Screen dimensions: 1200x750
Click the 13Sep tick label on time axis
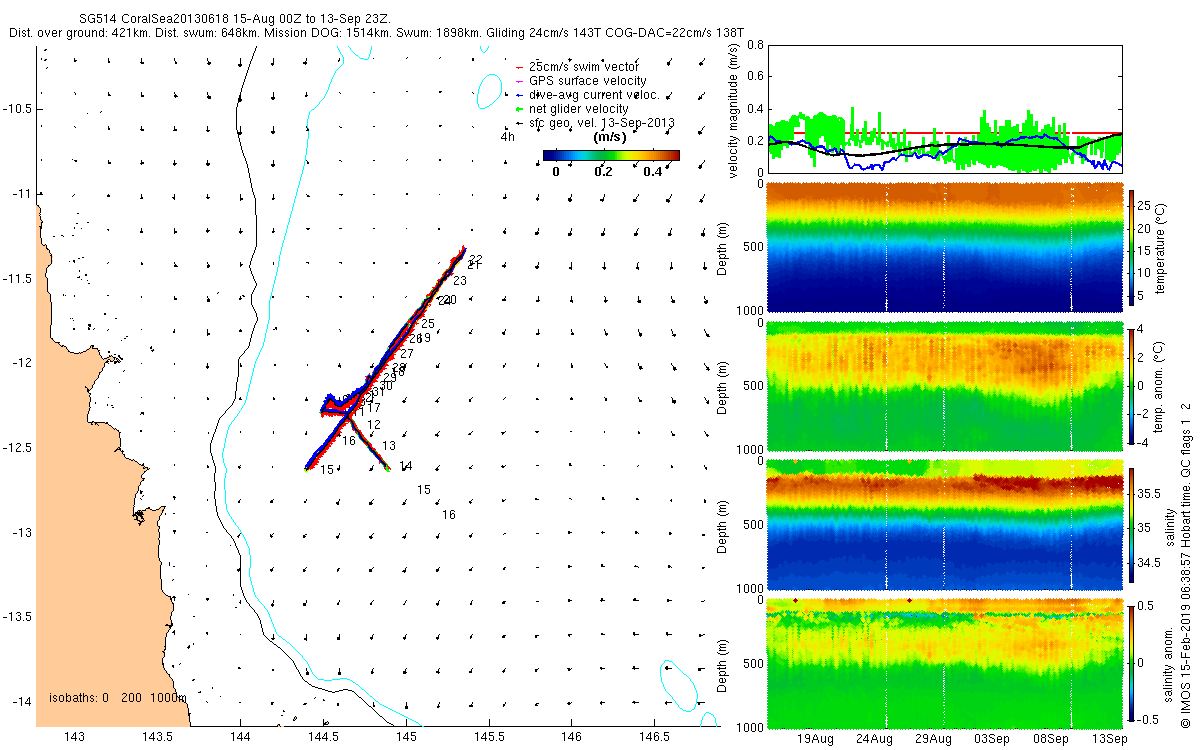coord(1110,739)
